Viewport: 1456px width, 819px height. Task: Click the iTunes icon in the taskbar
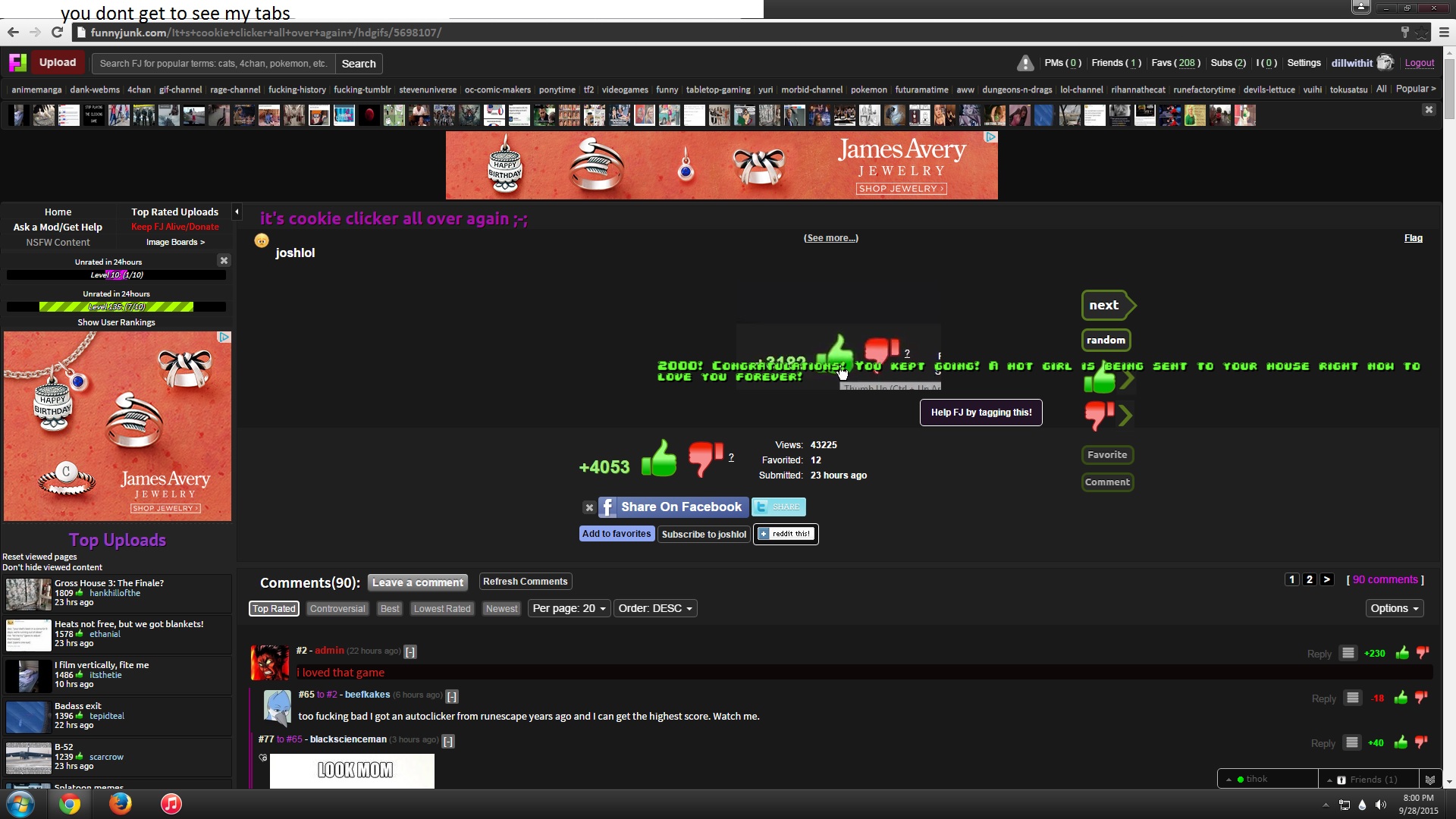[x=171, y=804]
